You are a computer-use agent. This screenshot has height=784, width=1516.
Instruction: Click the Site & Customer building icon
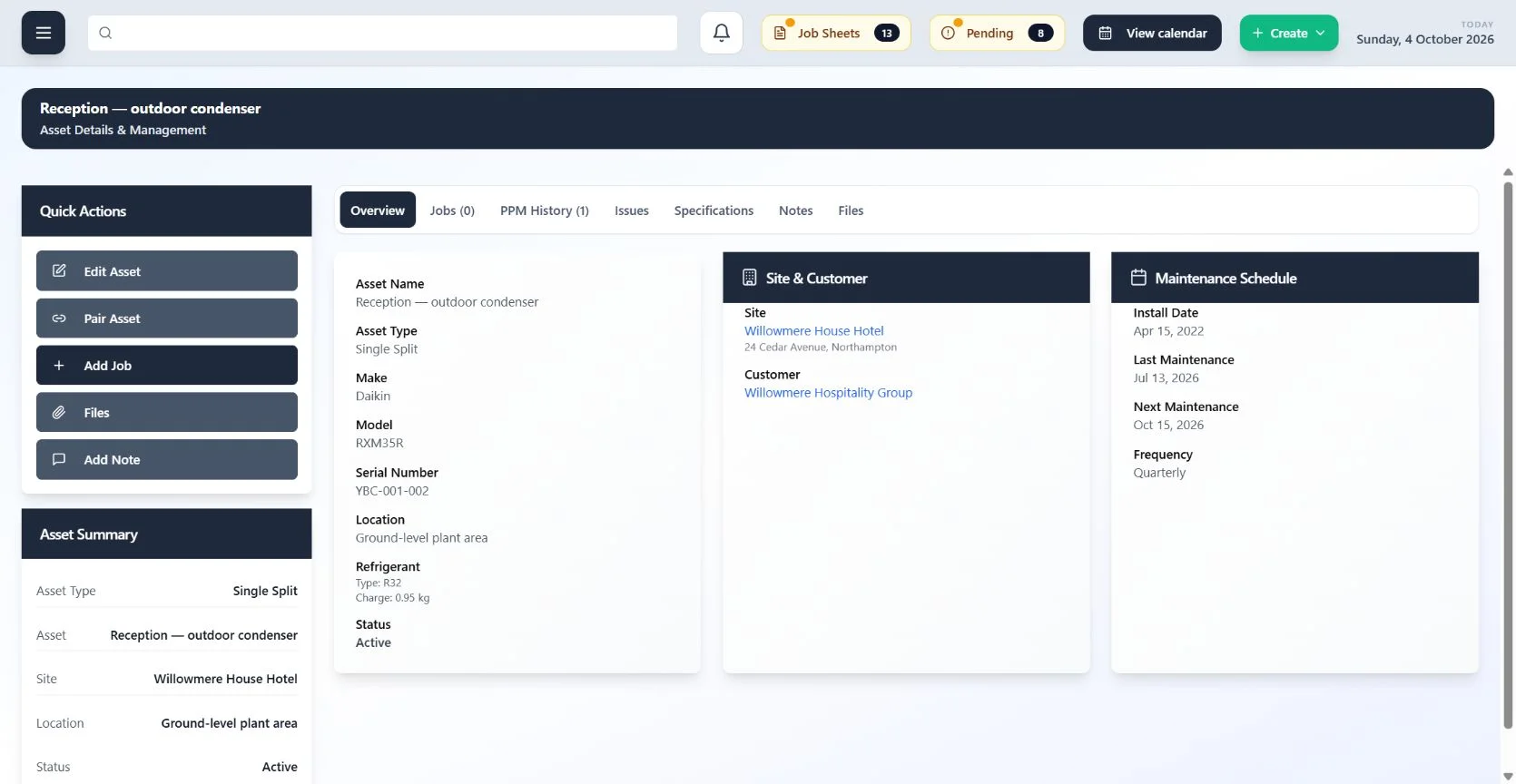tap(750, 278)
